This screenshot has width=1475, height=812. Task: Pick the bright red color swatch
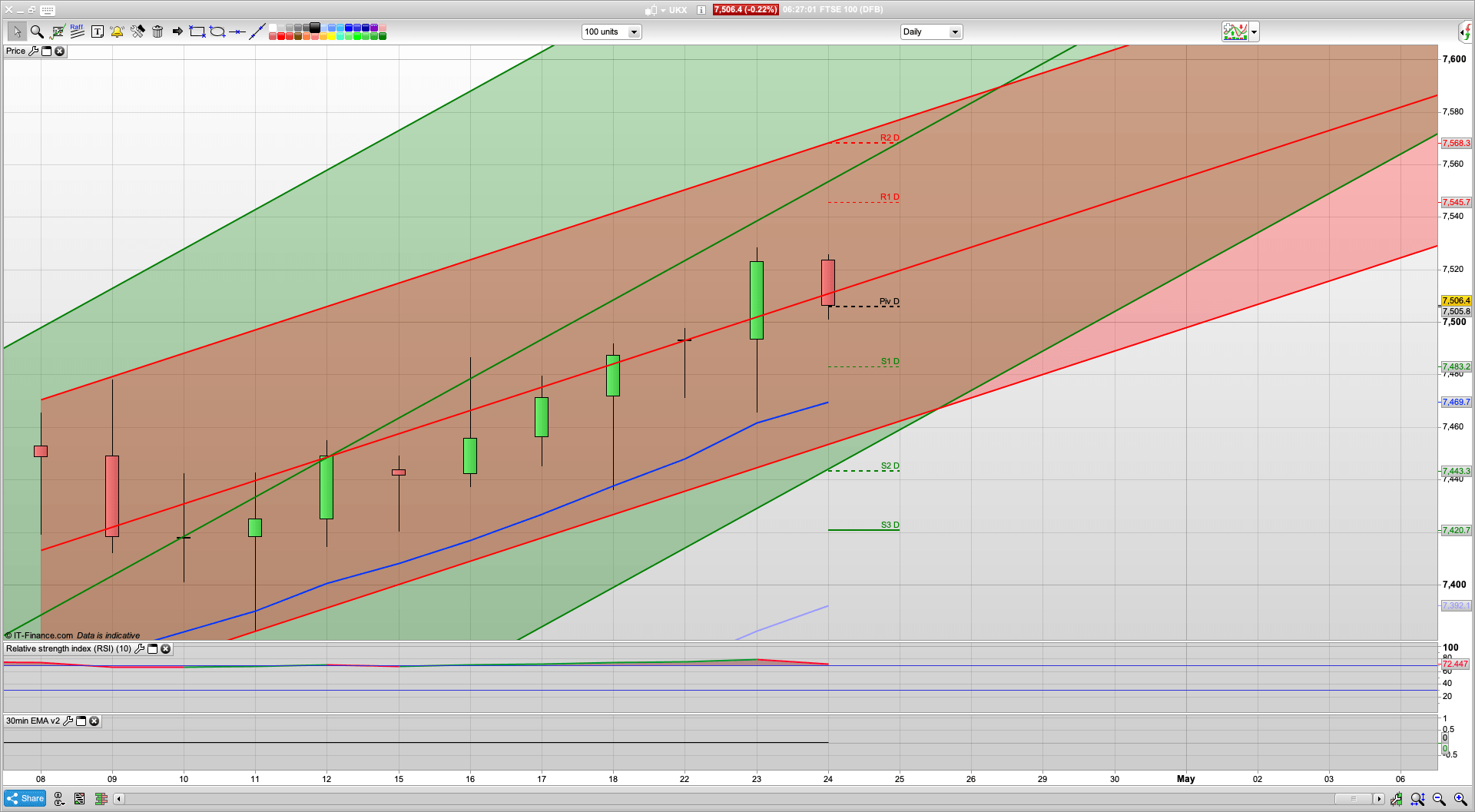pos(281,36)
